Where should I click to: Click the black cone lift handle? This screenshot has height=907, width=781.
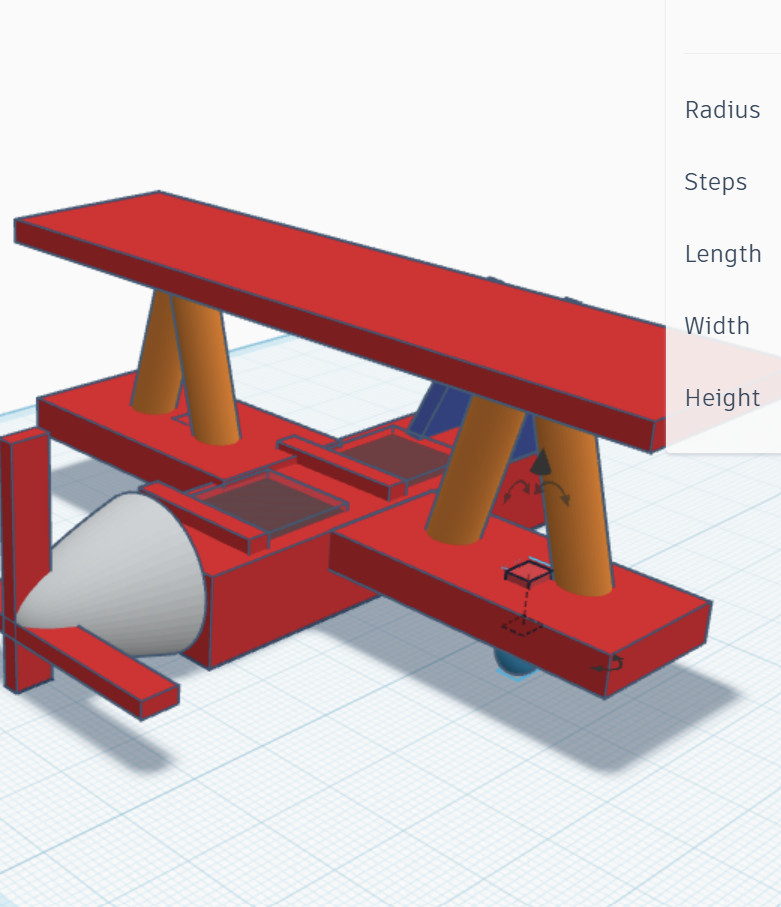tap(540, 463)
